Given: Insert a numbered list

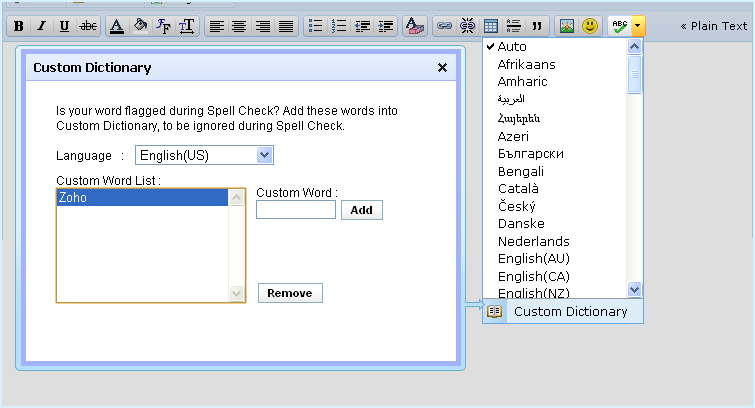Looking at the screenshot, I should [x=340, y=27].
